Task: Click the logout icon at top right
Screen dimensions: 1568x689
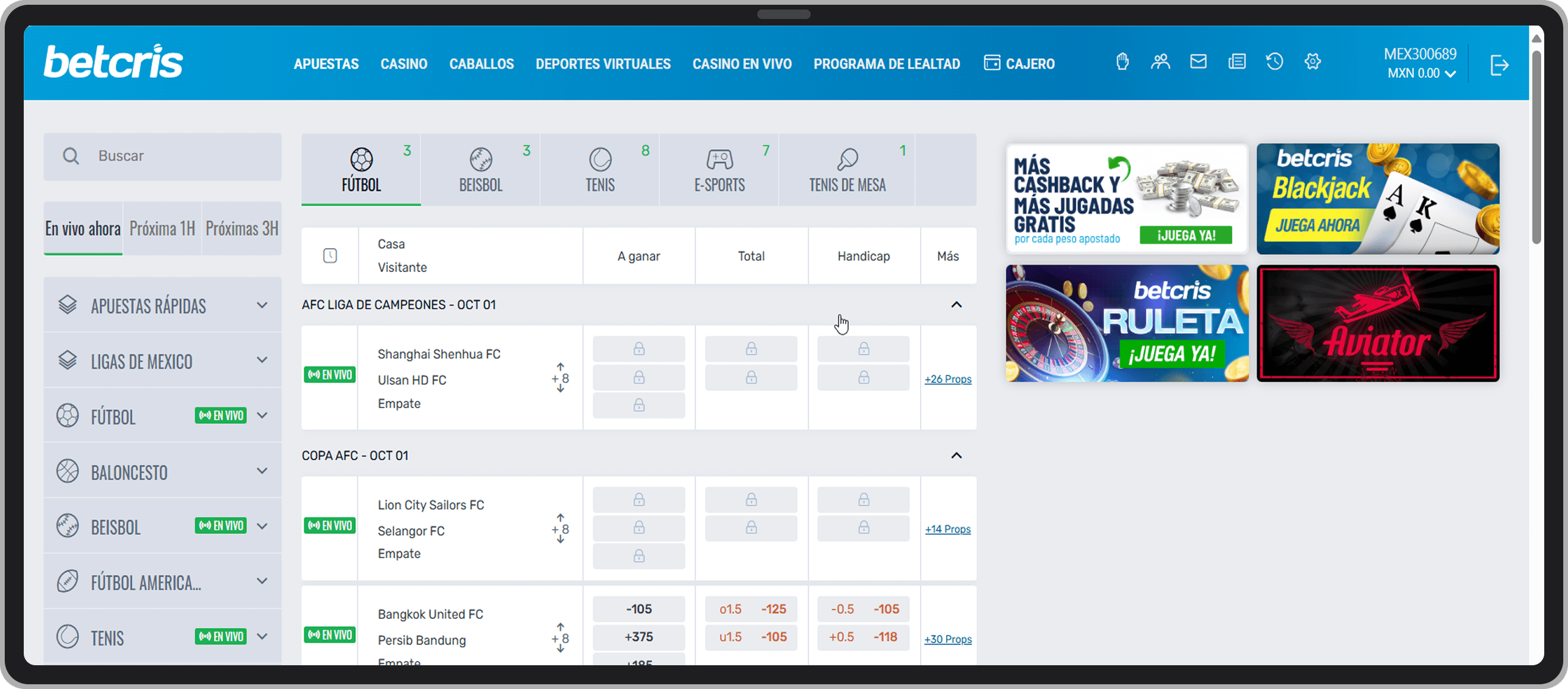Action: point(1499,65)
